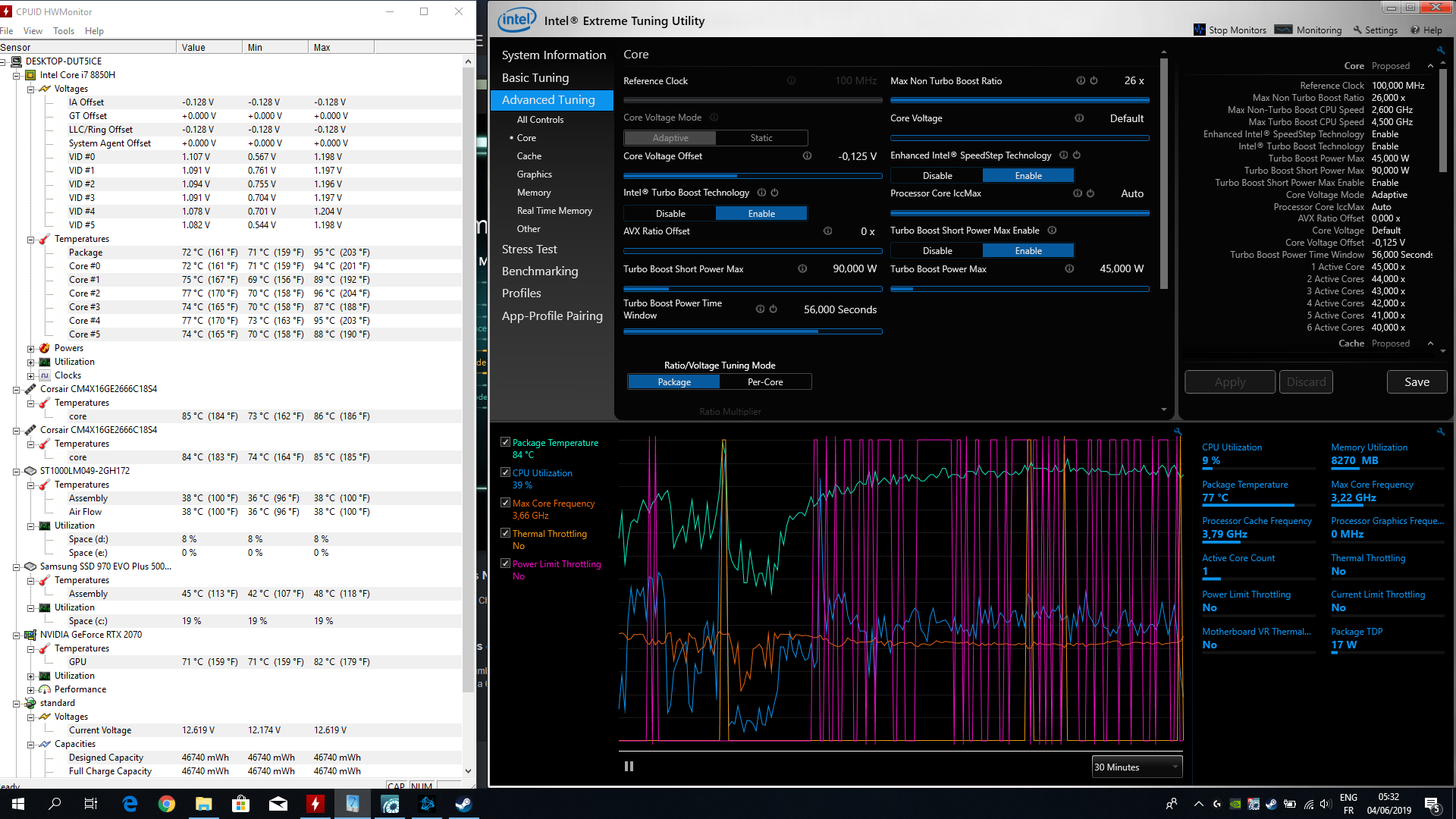This screenshot has height=819, width=1456.
Task: Uncheck Thermal Throttling graph checkbox
Action: (505, 533)
